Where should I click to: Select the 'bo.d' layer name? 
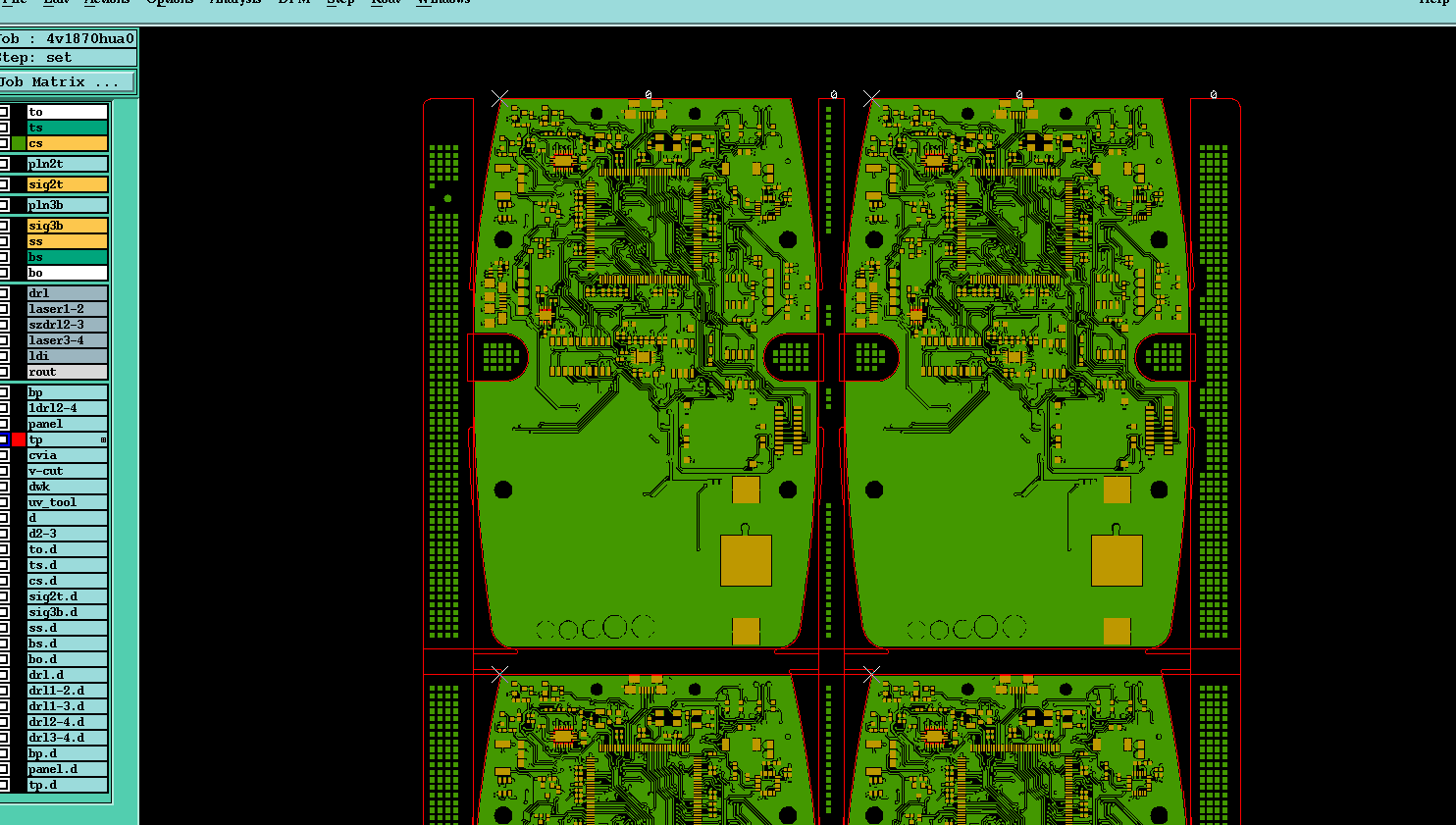pos(67,659)
